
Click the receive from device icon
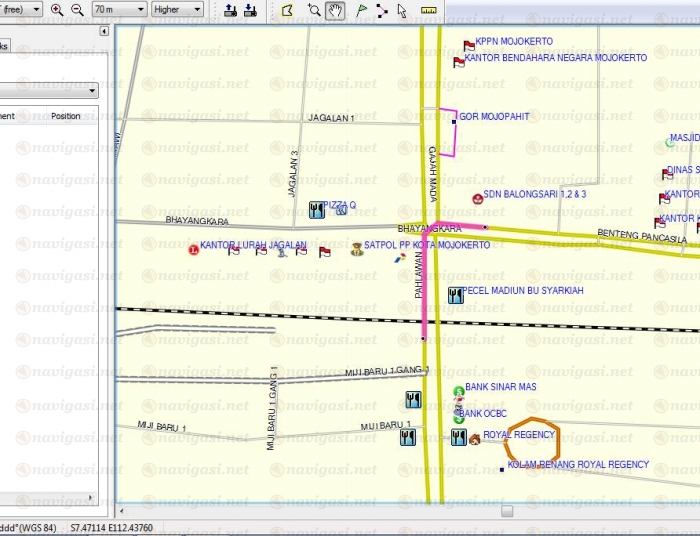coord(250,9)
